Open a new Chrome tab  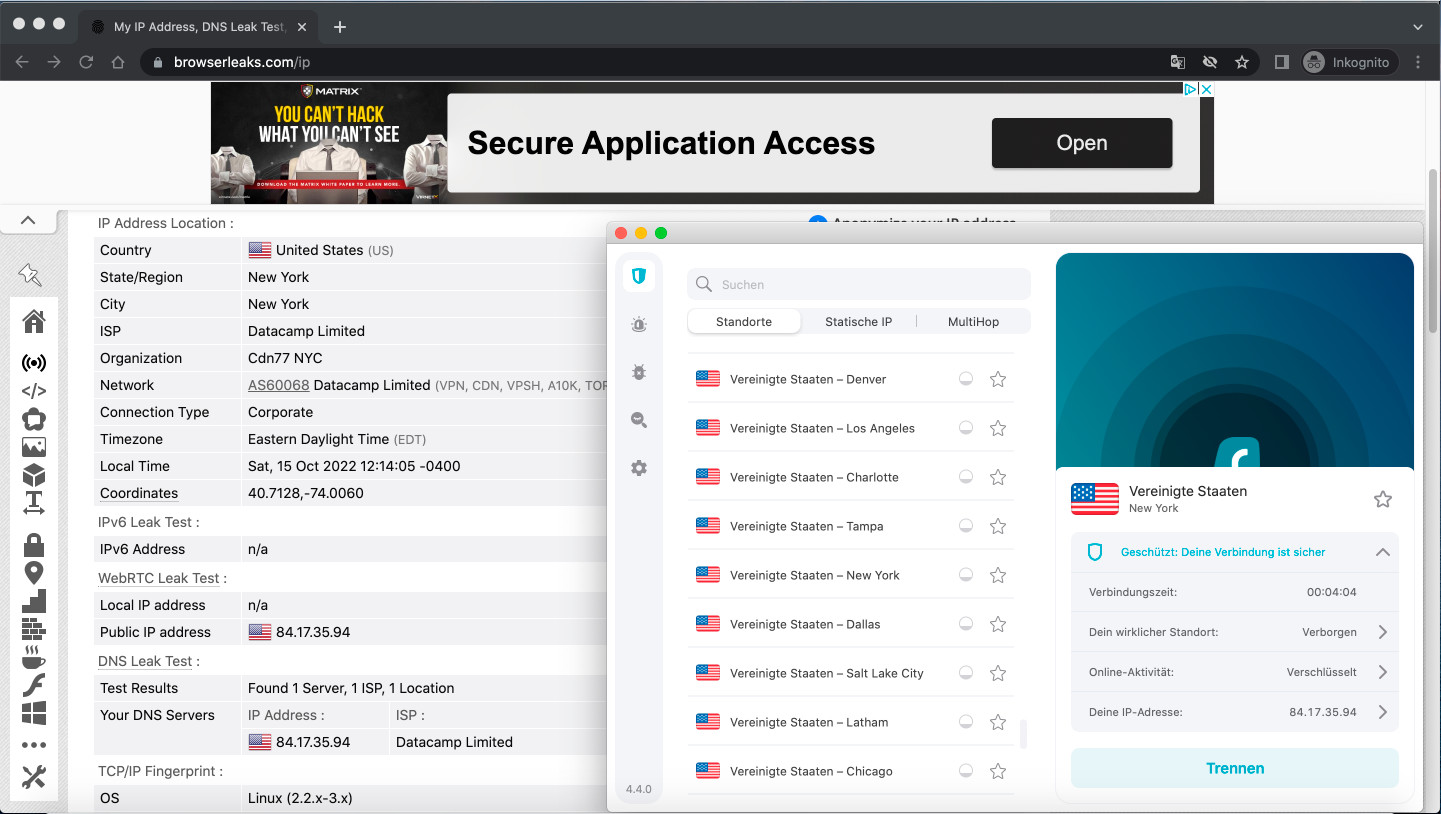(340, 27)
